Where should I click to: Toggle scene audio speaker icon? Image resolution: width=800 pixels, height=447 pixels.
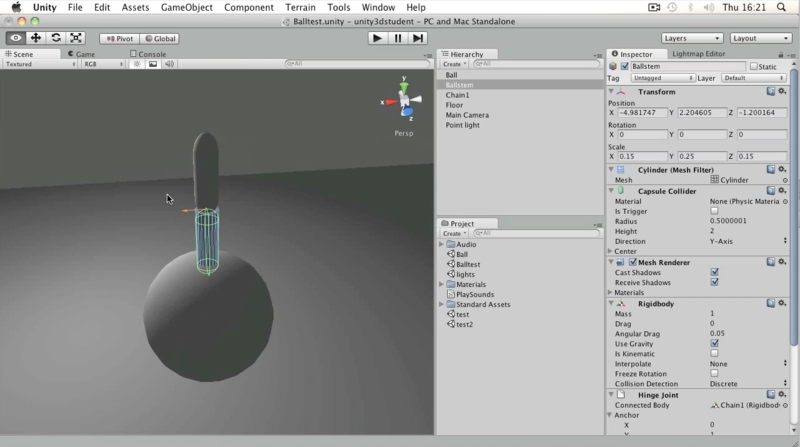click(169, 64)
